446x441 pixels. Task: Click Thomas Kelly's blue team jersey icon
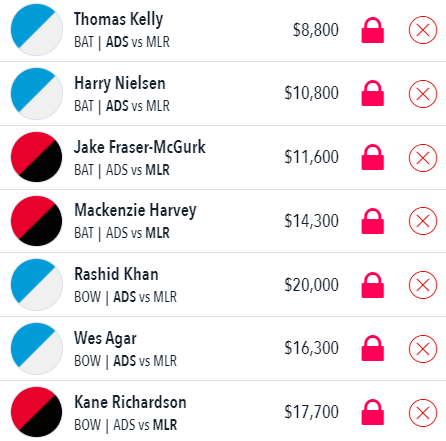(x=37, y=30)
